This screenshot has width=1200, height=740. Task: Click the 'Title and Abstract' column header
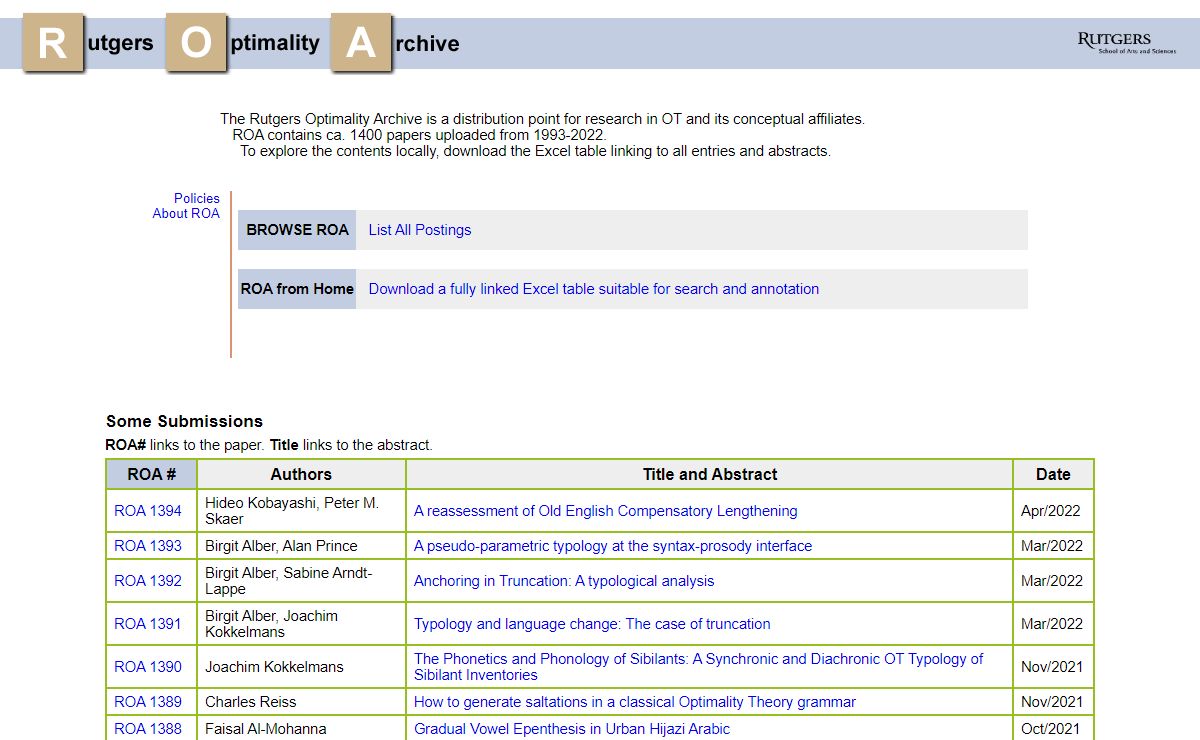[710, 475]
